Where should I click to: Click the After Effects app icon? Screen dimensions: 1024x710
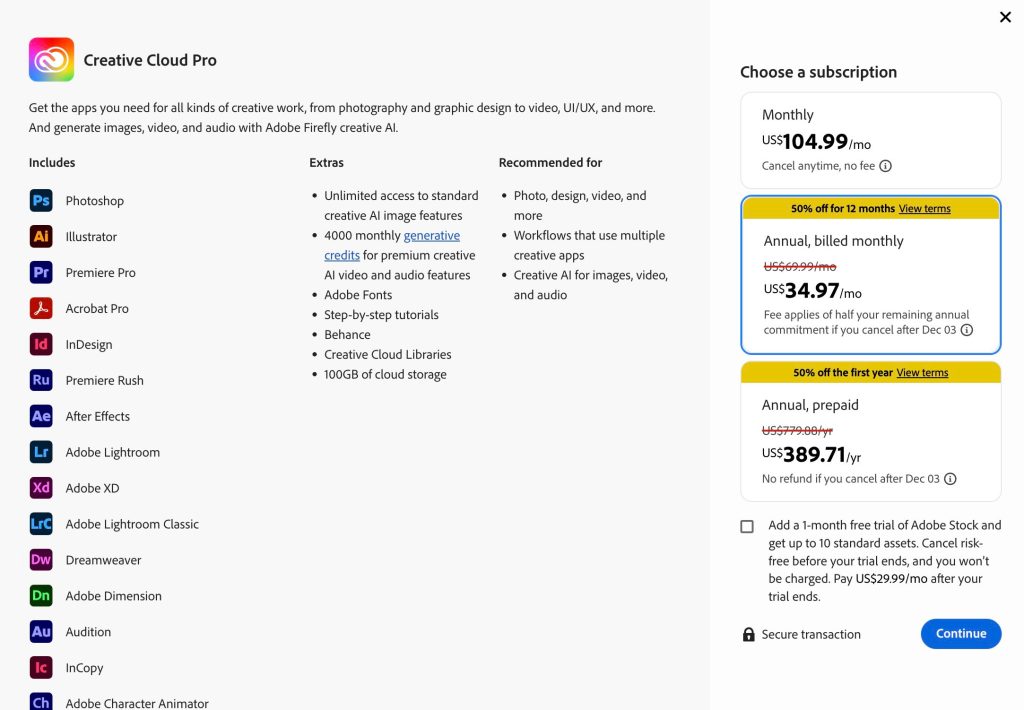(x=41, y=417)
